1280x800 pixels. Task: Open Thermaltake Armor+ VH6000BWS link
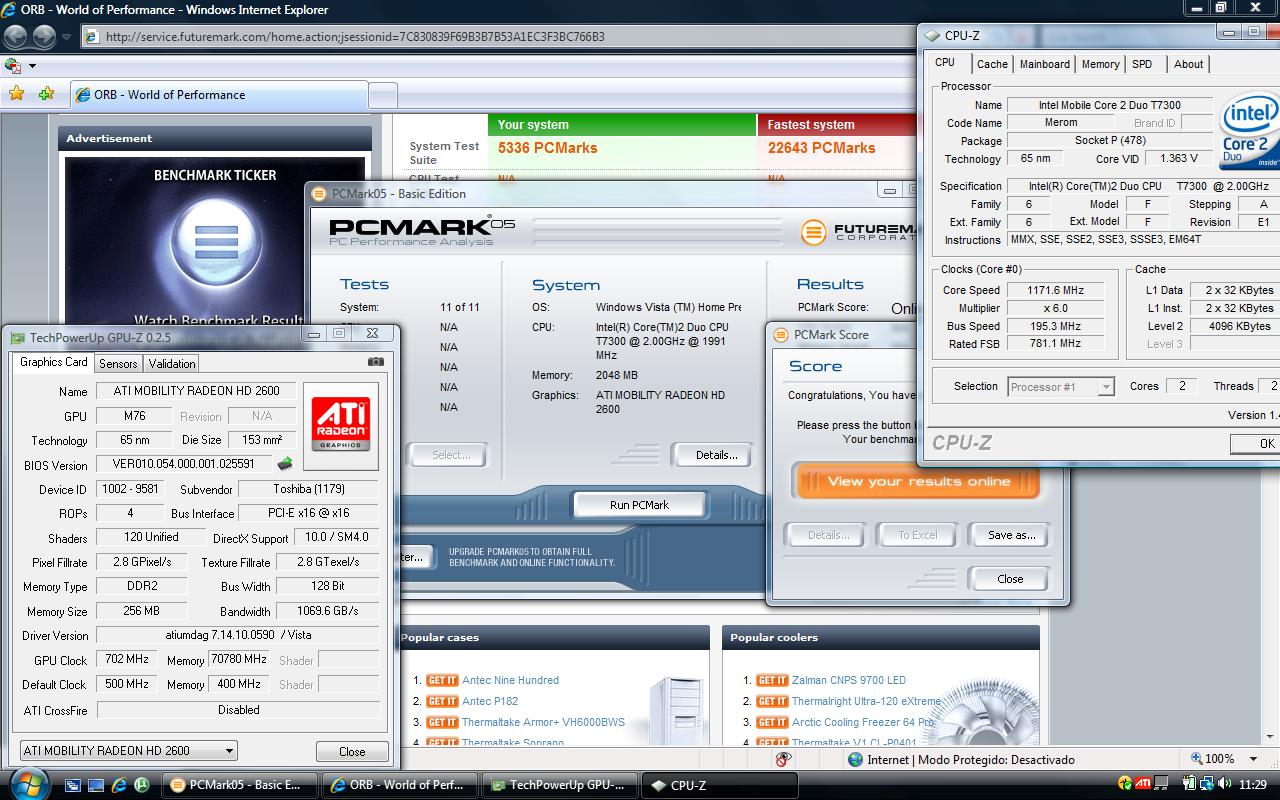click(x=543, y=722)
